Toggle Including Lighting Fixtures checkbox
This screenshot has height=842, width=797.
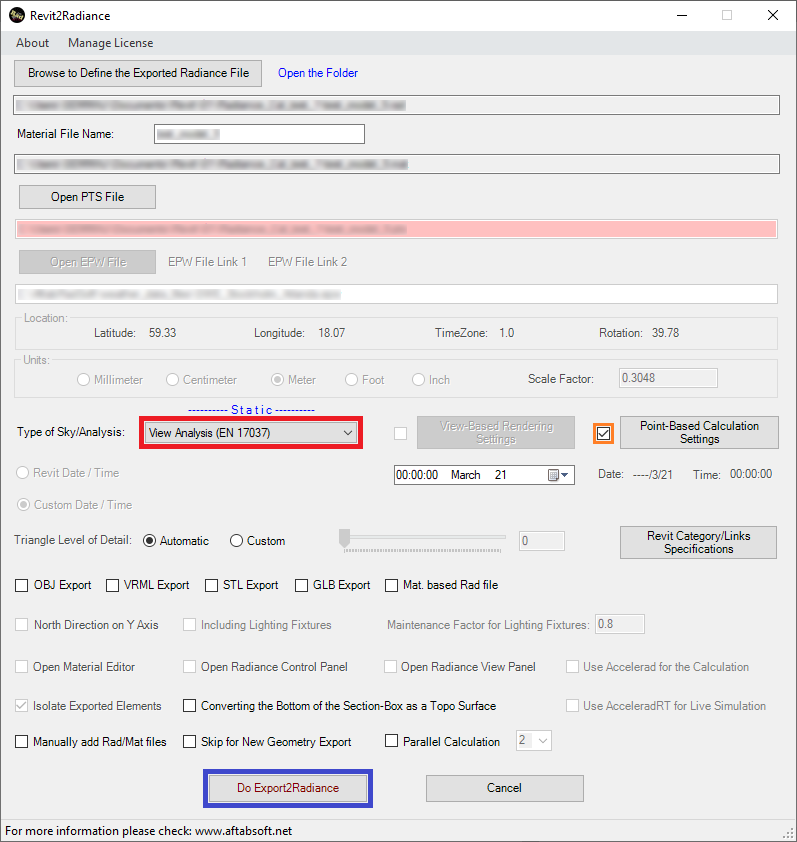coord(189,625)
